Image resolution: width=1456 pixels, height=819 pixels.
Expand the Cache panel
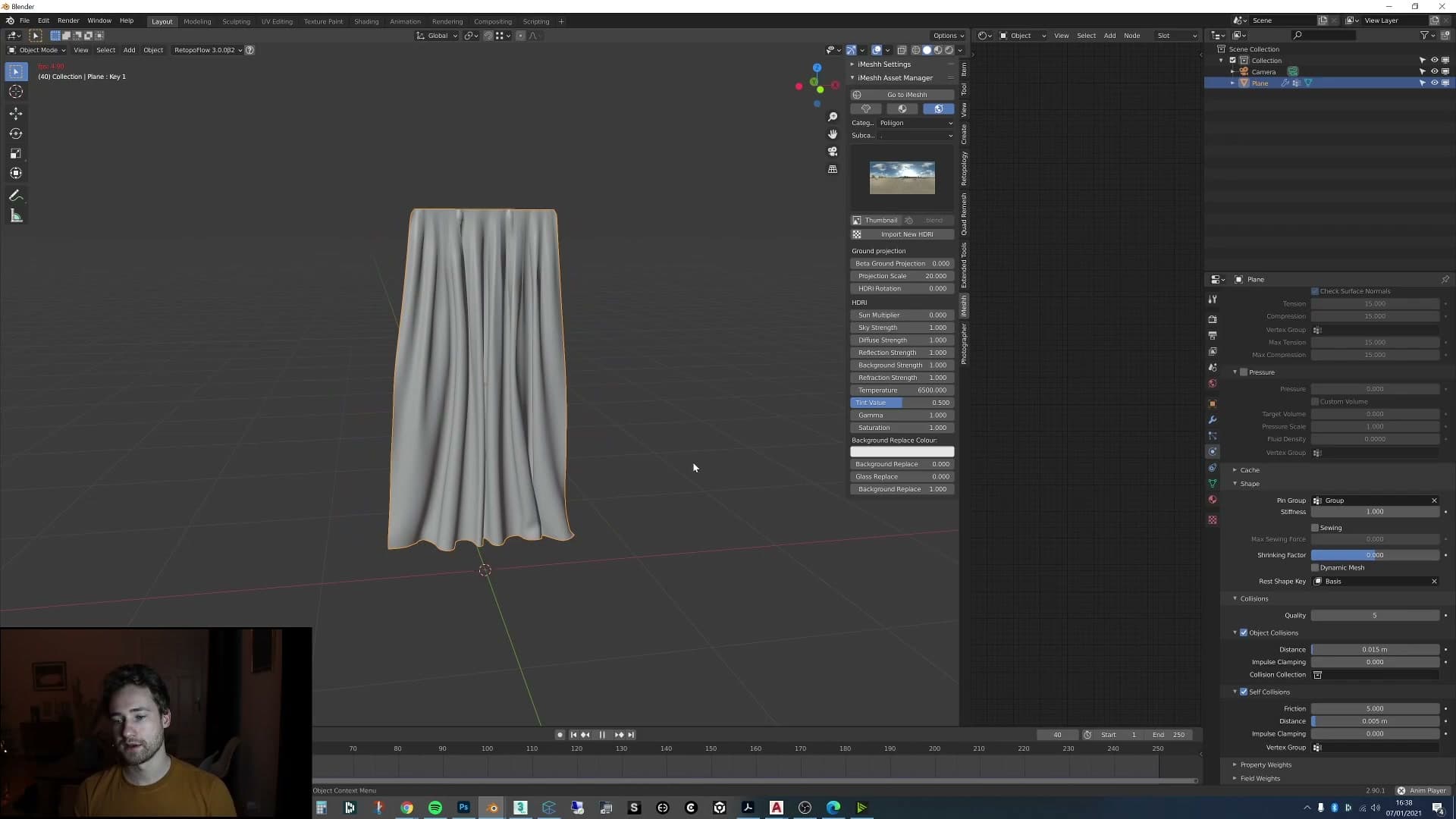tap(1250, 470)
